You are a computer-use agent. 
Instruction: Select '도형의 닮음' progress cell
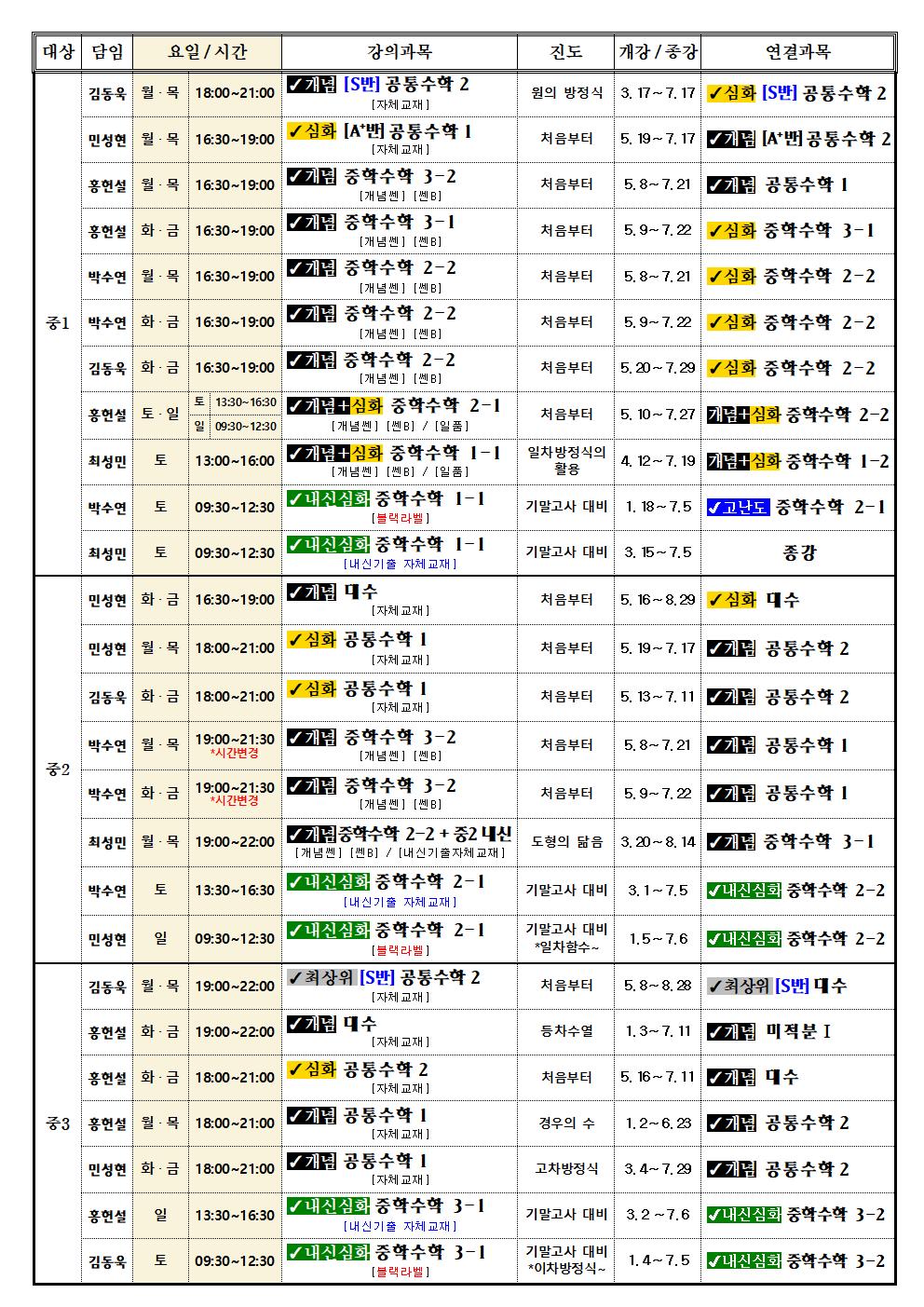pos(566,841)
